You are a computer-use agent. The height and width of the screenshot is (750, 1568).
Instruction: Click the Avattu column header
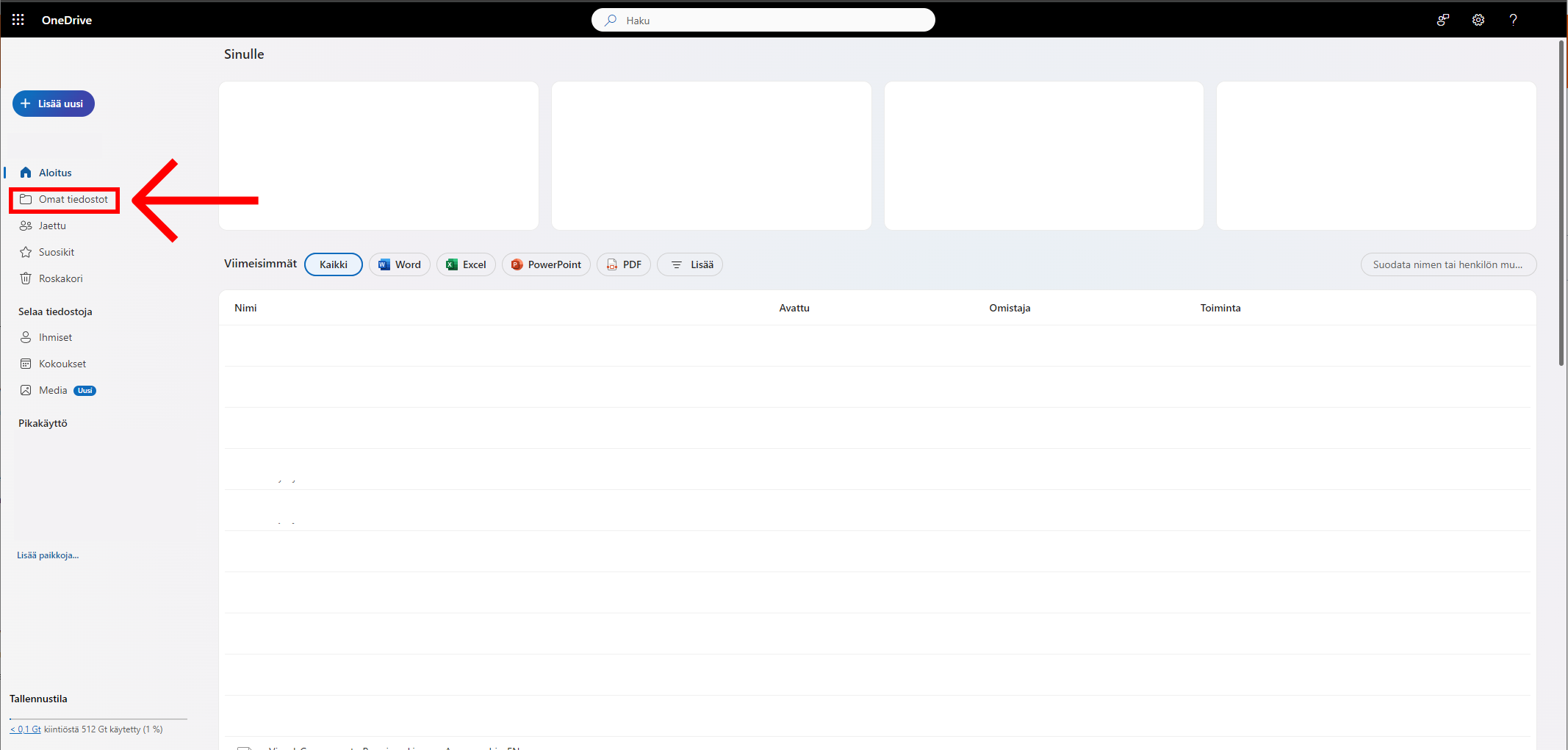pyautogui.click(x=794, y=308)
